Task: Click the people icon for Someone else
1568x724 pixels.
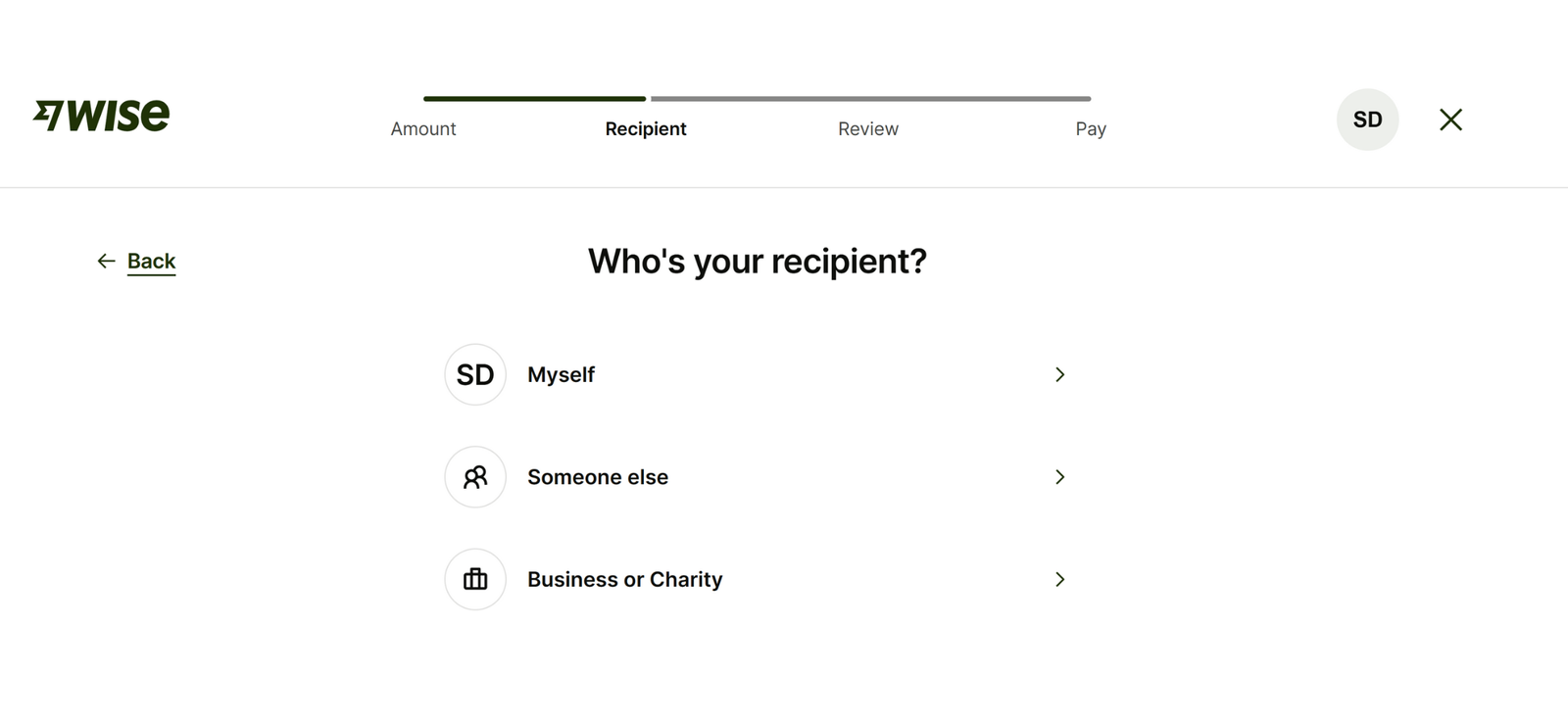Action: [x=475, y=477]
